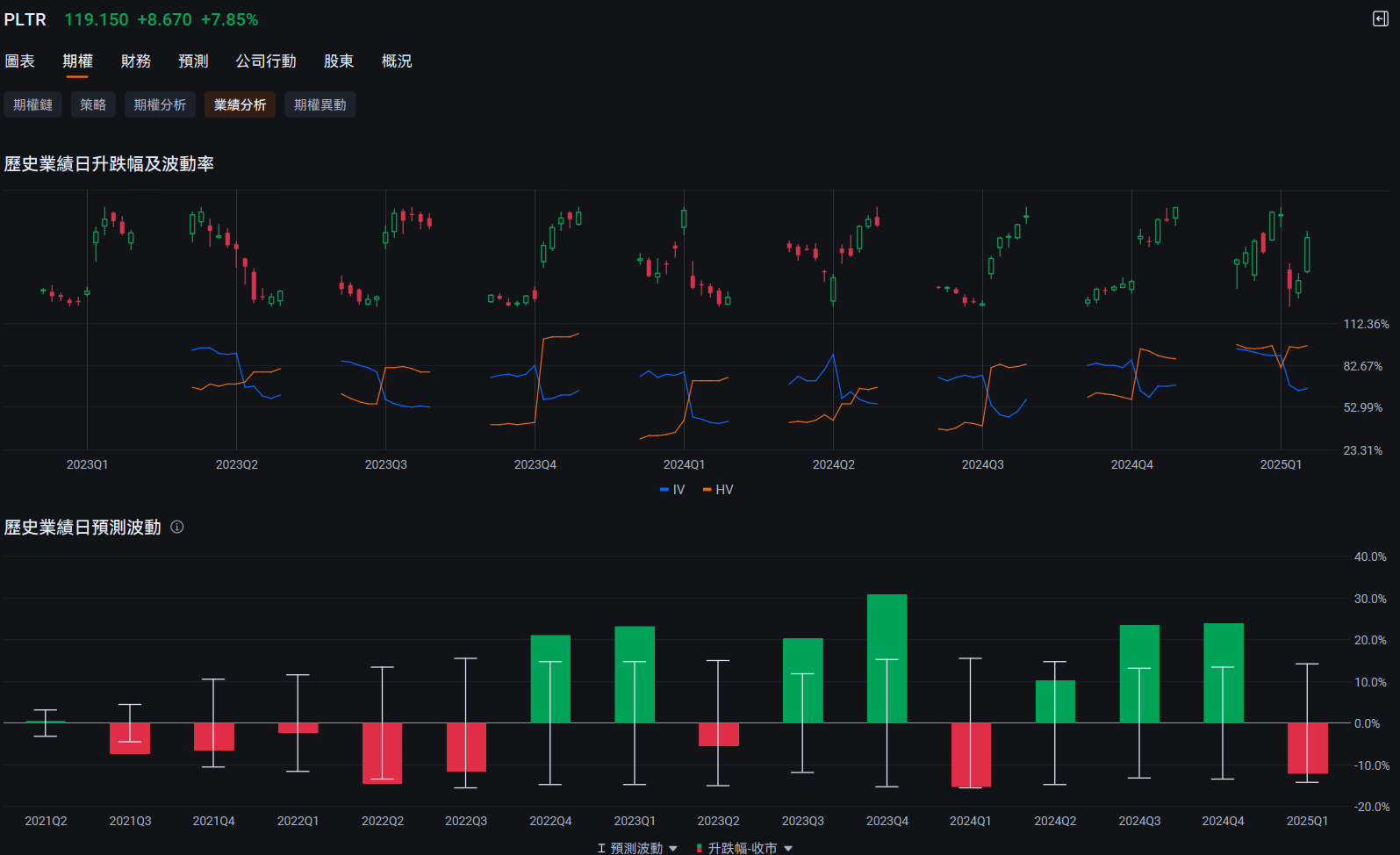This screenshot has height=855, width=1400.
Task: Toggle the HV line in chart legend
Action: point(718,490)
